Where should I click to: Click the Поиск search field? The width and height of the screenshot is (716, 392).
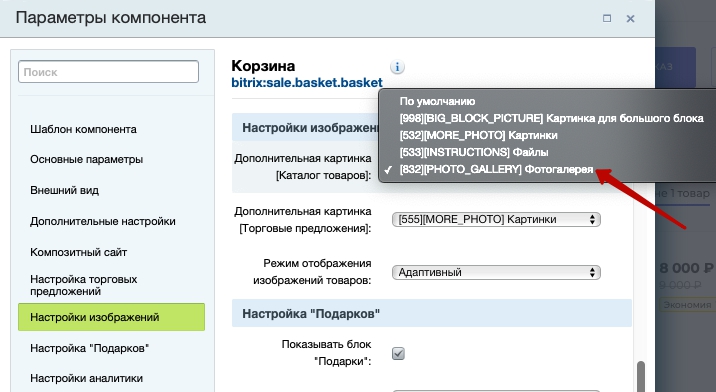click(108, 72)
